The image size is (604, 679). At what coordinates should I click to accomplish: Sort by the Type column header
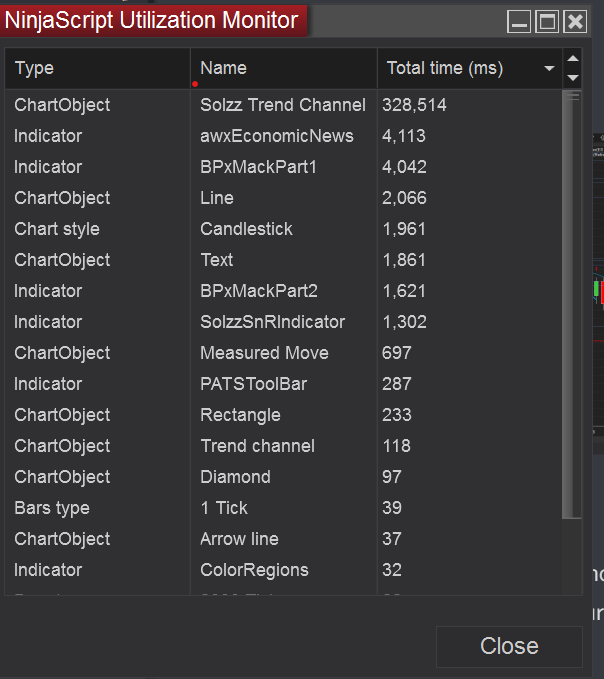click(98, 69)
